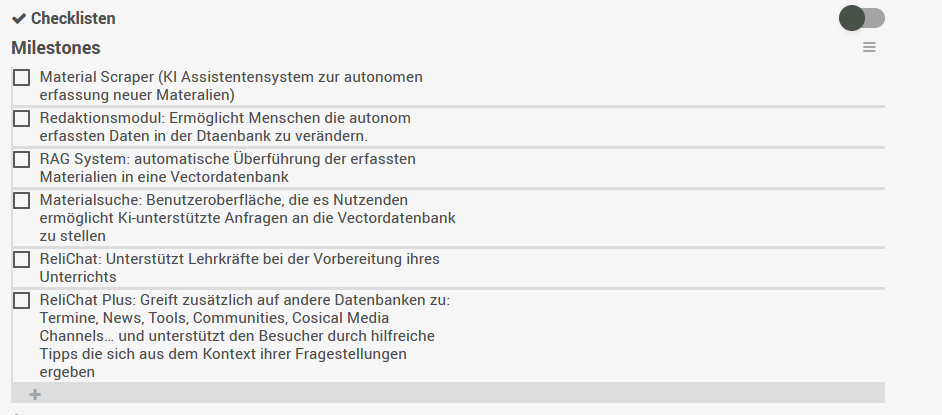Mark the RAG System milestone as done

pyautogui.click(x=22, y=160)
